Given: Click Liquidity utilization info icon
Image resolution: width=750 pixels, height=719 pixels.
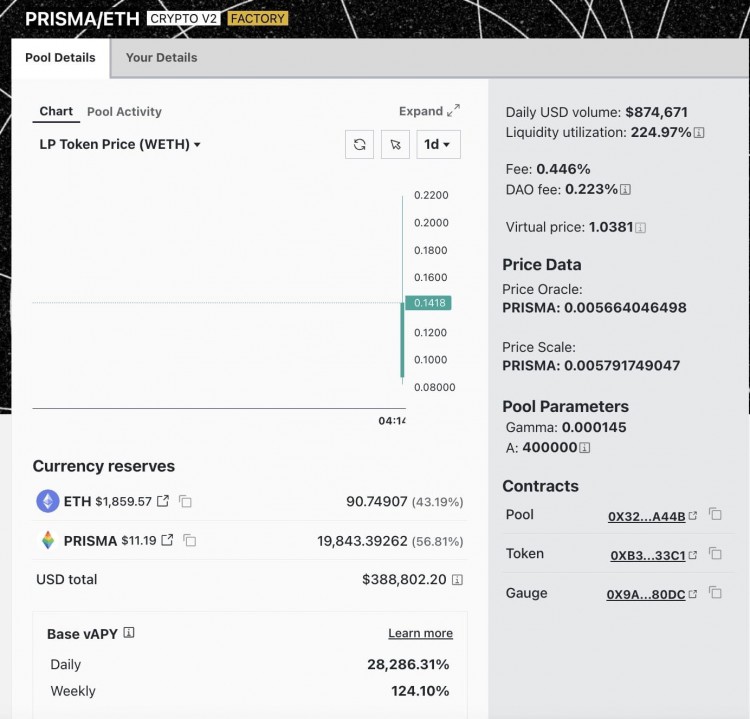Looking at the screenshot, I should click(699, 133).
